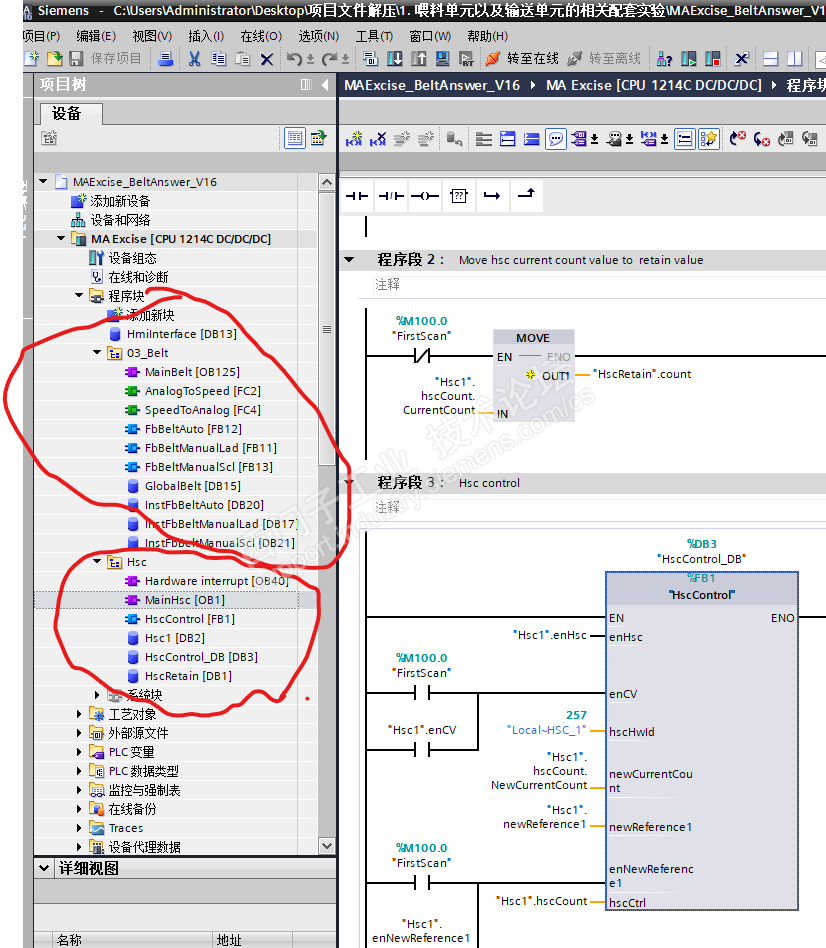The image size is (826, 948).
Task: Toggle network comments on/off button
Action: coord(685,139)
